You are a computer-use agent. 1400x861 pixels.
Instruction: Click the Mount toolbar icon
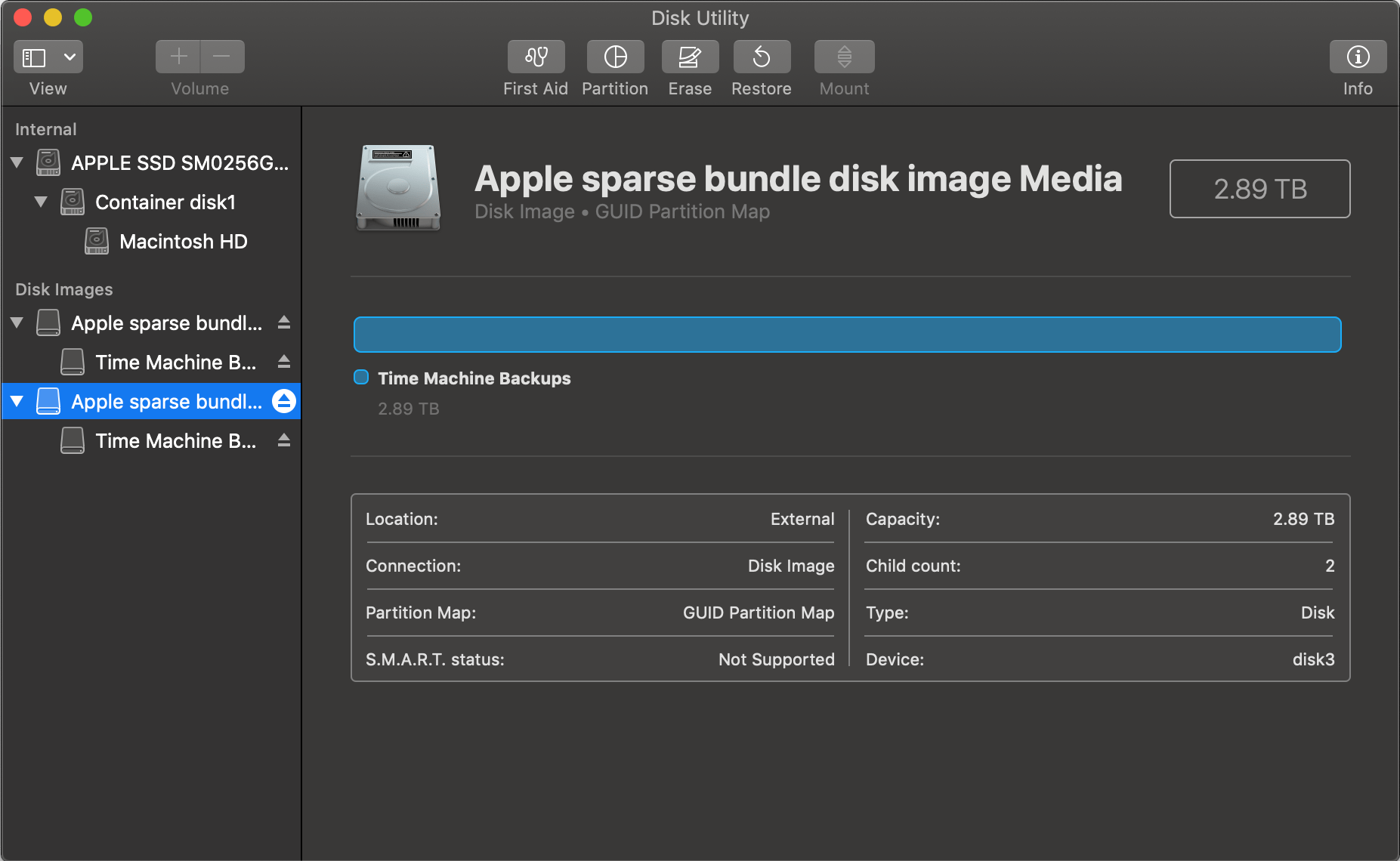click(x=843, y=57)
